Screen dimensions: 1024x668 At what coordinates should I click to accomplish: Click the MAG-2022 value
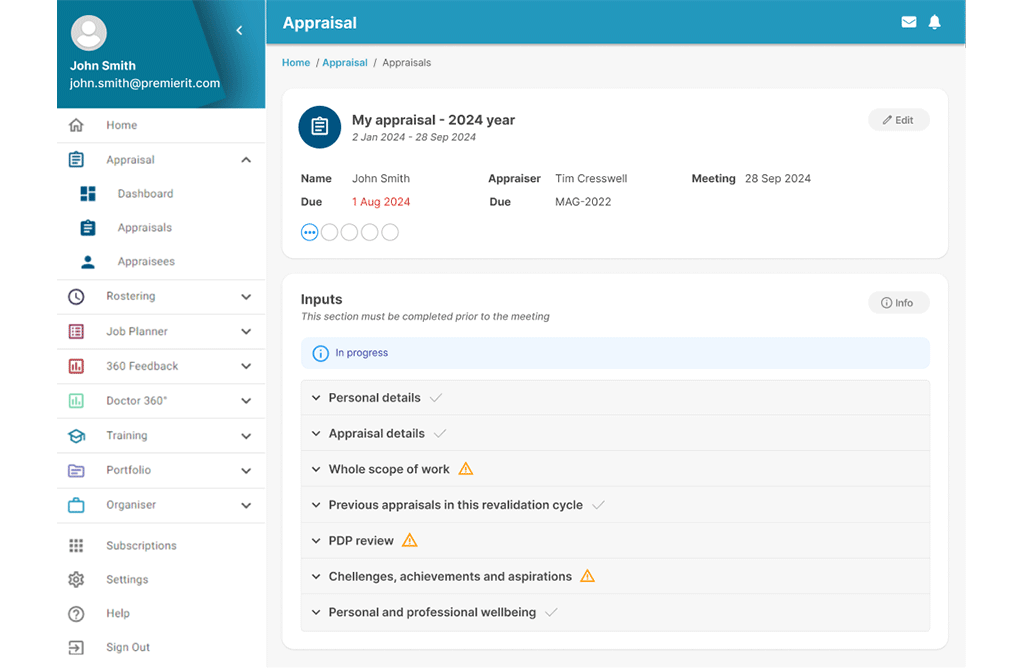(583, 202)
